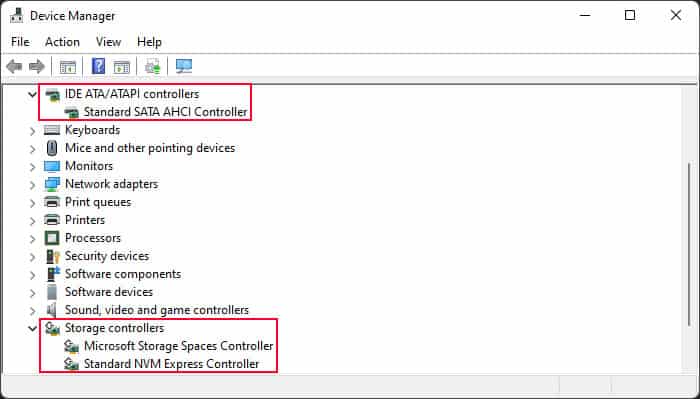
Task: Select the Print queues label
Action: (98, 202)
